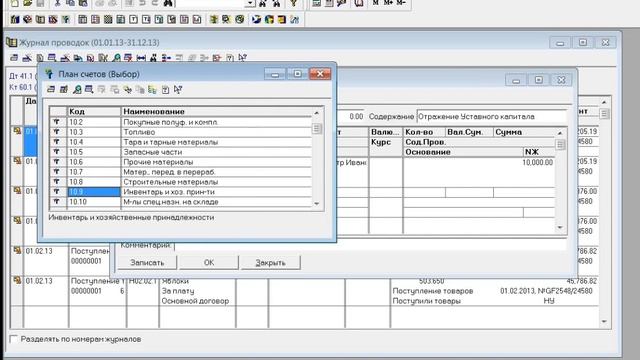Click the ОК button
Screen dimensions: 640x360
point(209,262)
